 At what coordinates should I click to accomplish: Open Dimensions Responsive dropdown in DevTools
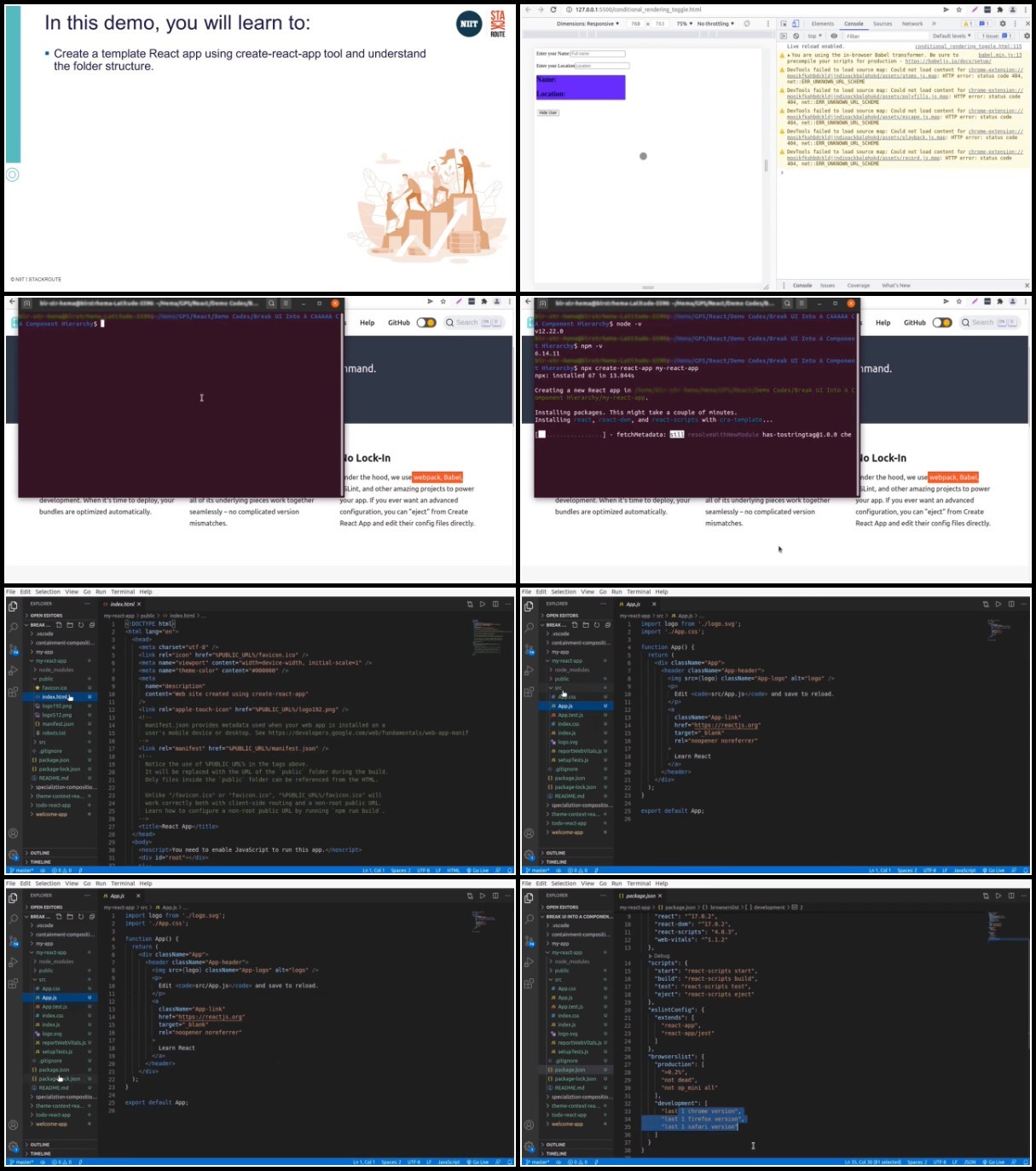588,24
